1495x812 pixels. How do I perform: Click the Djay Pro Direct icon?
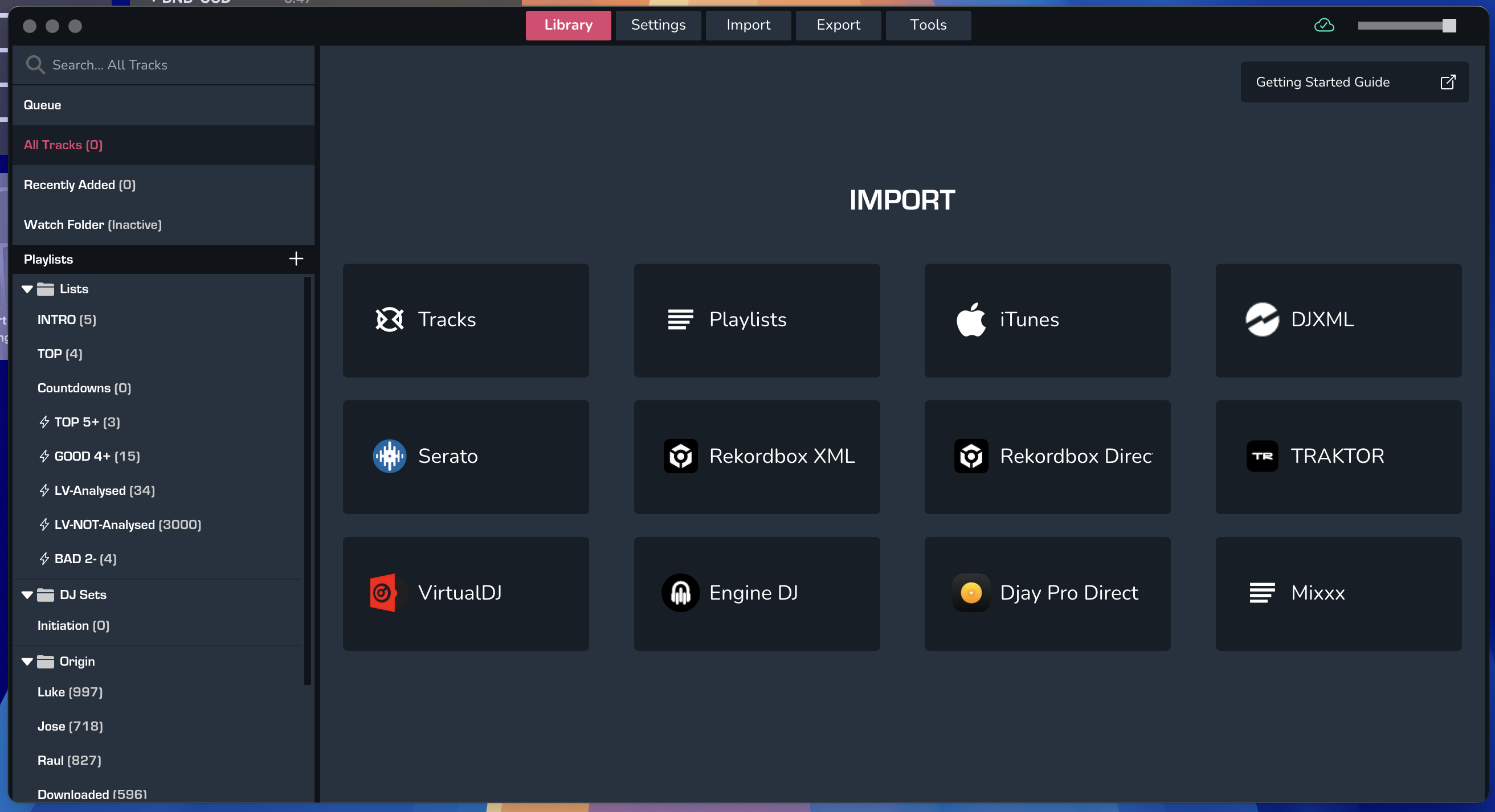971,593
